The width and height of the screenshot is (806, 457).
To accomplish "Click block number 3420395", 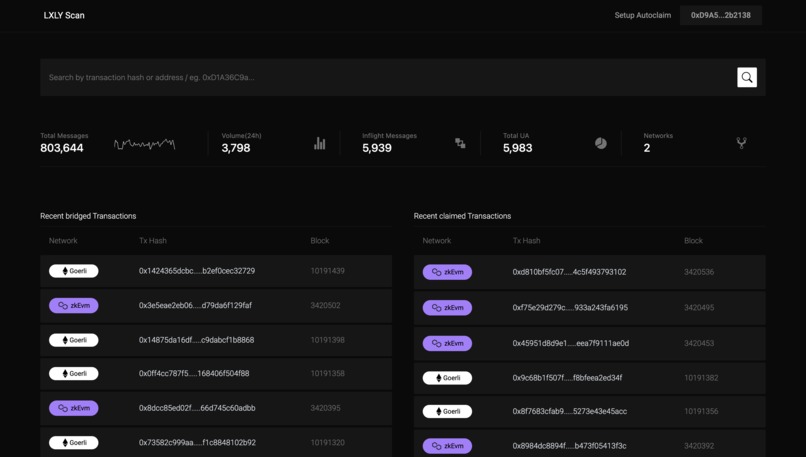I will point(325,408).
